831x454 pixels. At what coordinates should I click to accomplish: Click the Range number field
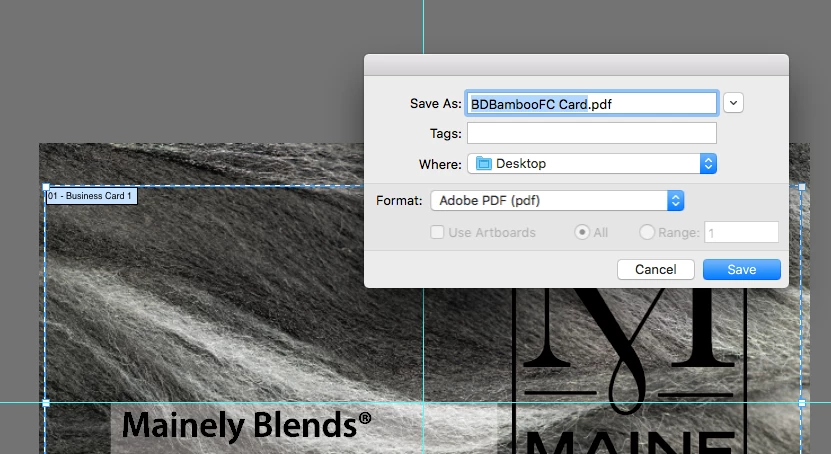[741, 233]
